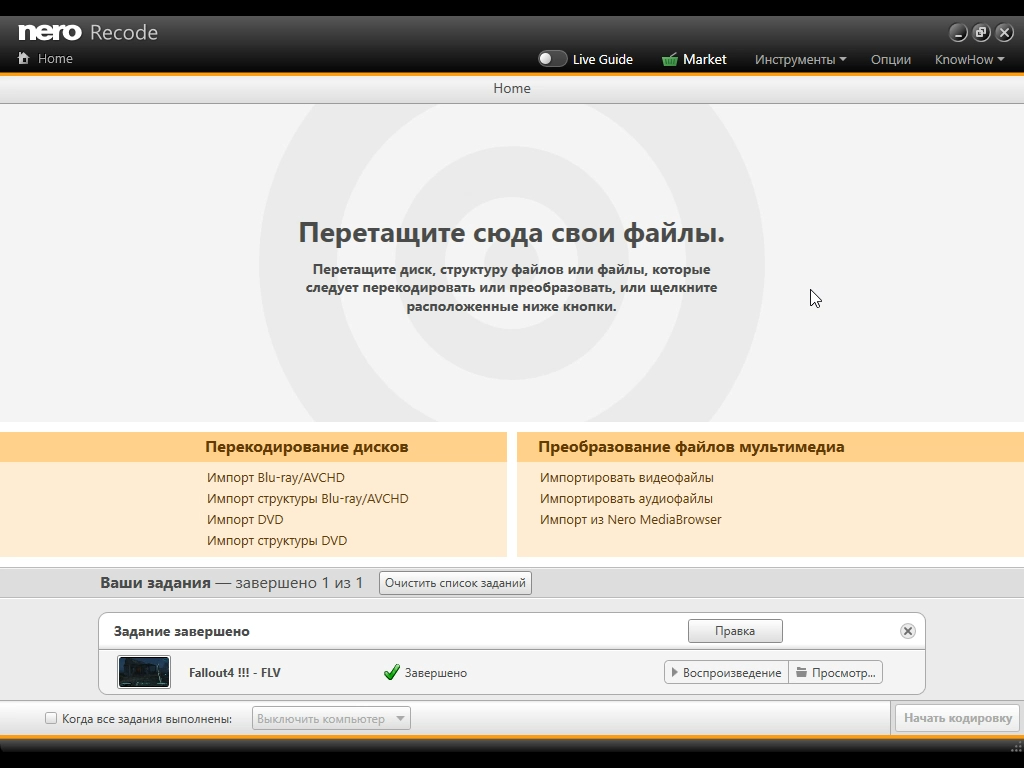Enable Когда все задания выполнены checkbox

(x=51, y=718)
